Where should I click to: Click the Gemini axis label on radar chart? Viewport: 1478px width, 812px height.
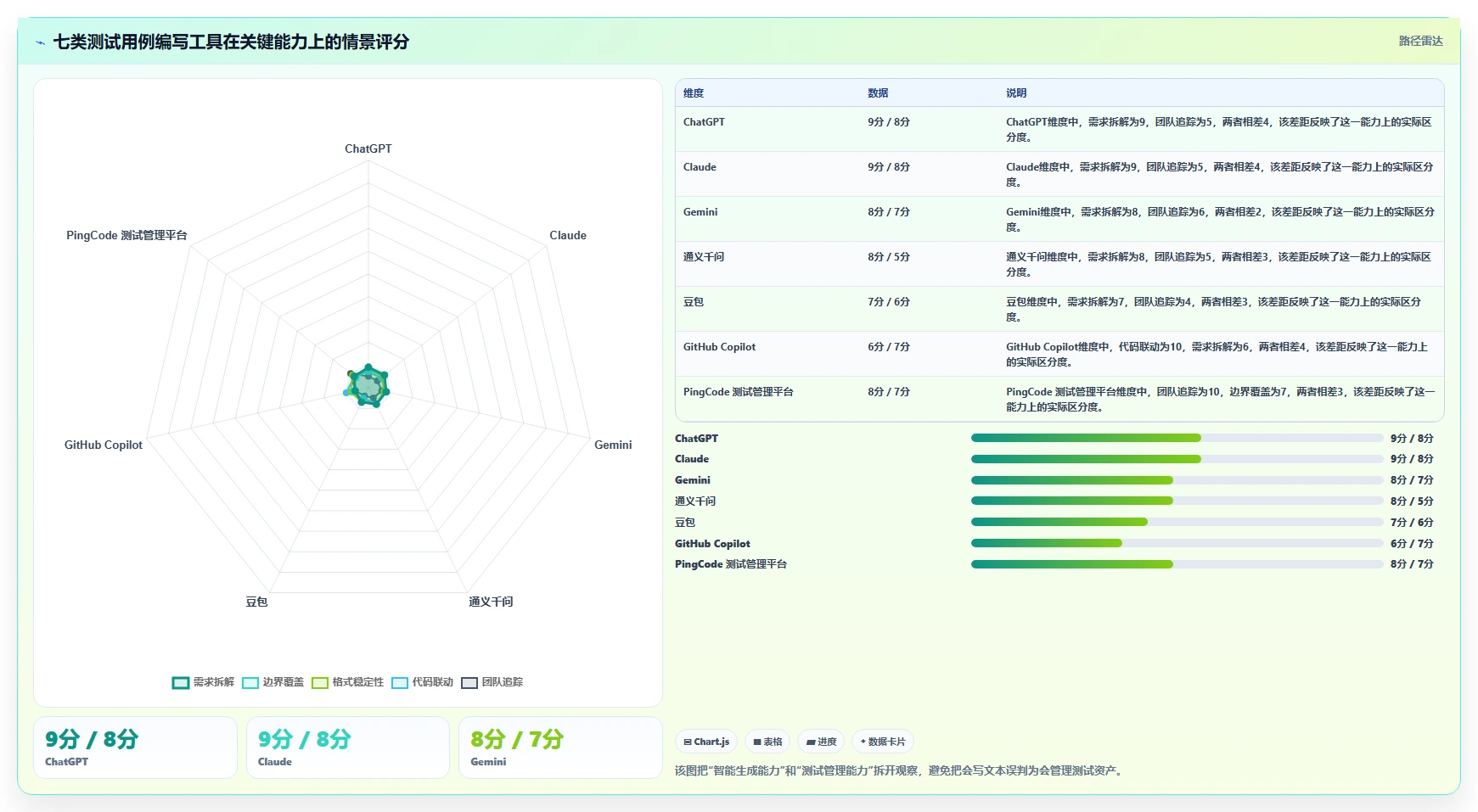point(613,445)
